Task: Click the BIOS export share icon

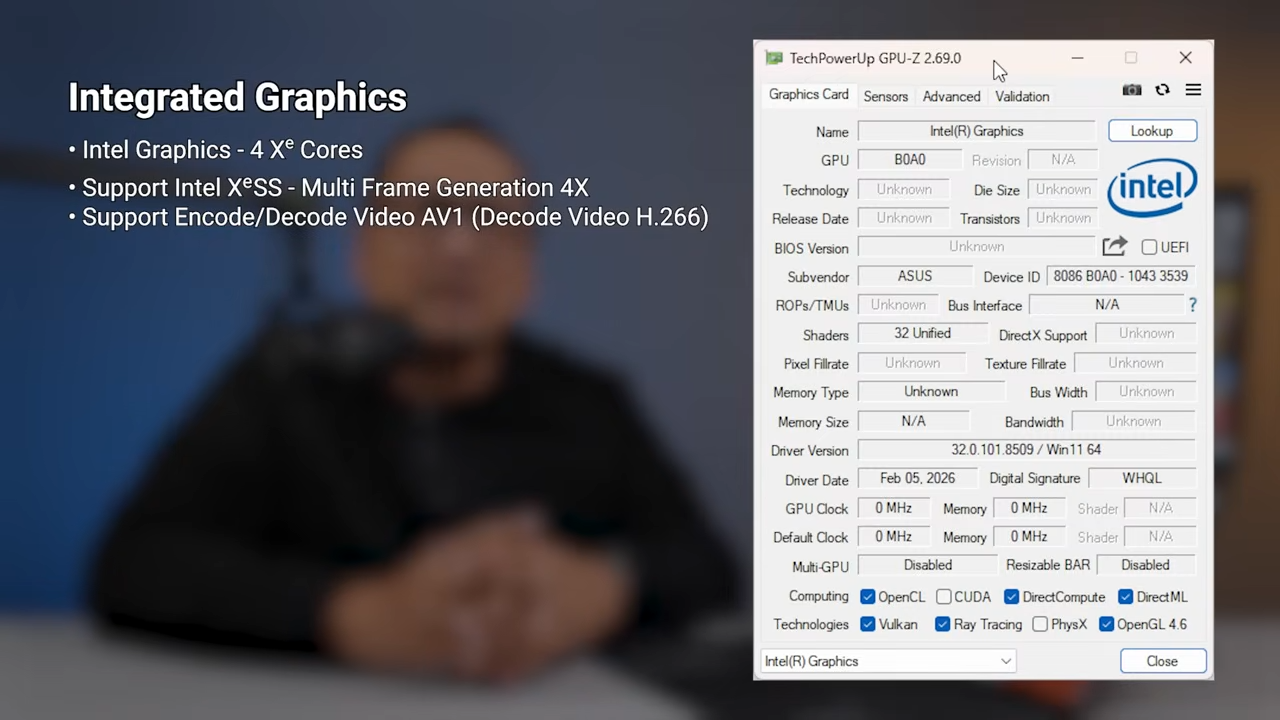Action: (x=1114, y=246)
